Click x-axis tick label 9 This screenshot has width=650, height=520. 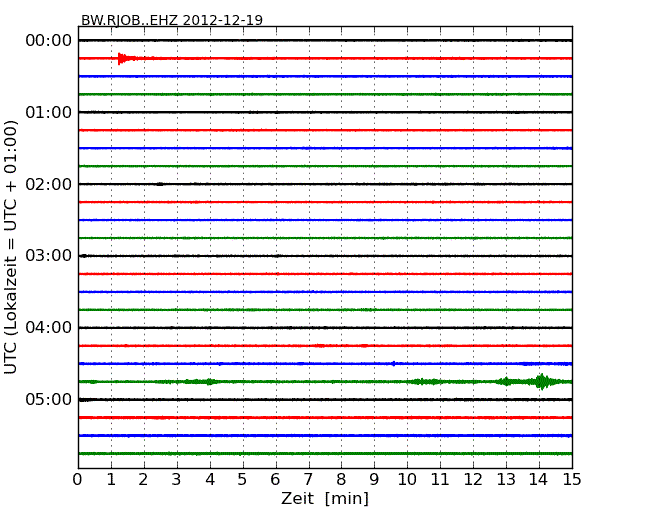[374, 479]
